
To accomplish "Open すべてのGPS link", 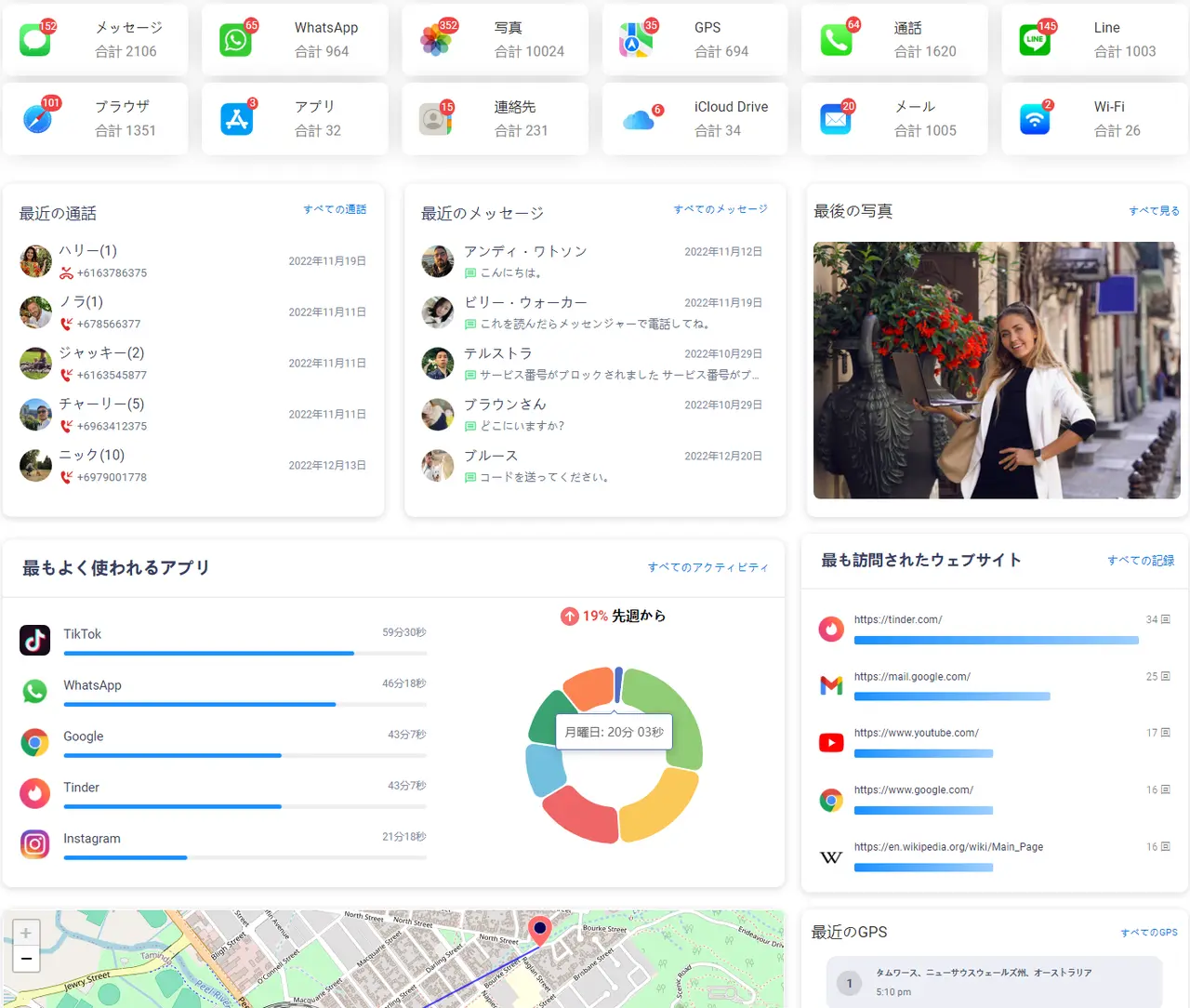I will coord(1149,933).
